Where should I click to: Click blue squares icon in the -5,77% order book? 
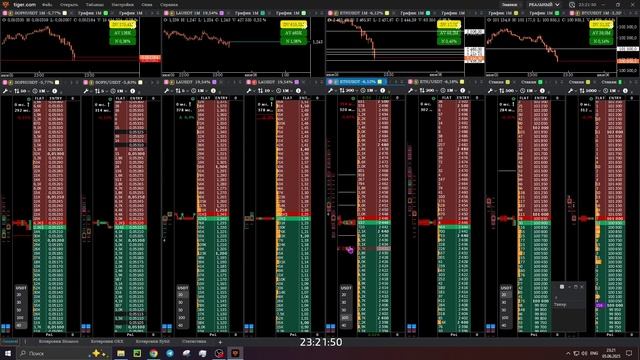[5, 327]
